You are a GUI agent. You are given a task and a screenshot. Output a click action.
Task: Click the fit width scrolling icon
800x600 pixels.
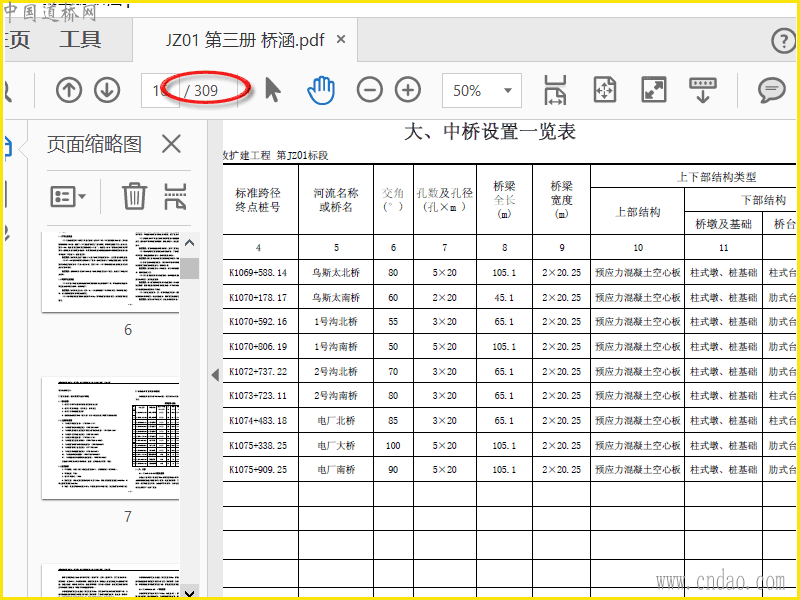(x=555, y=90)
